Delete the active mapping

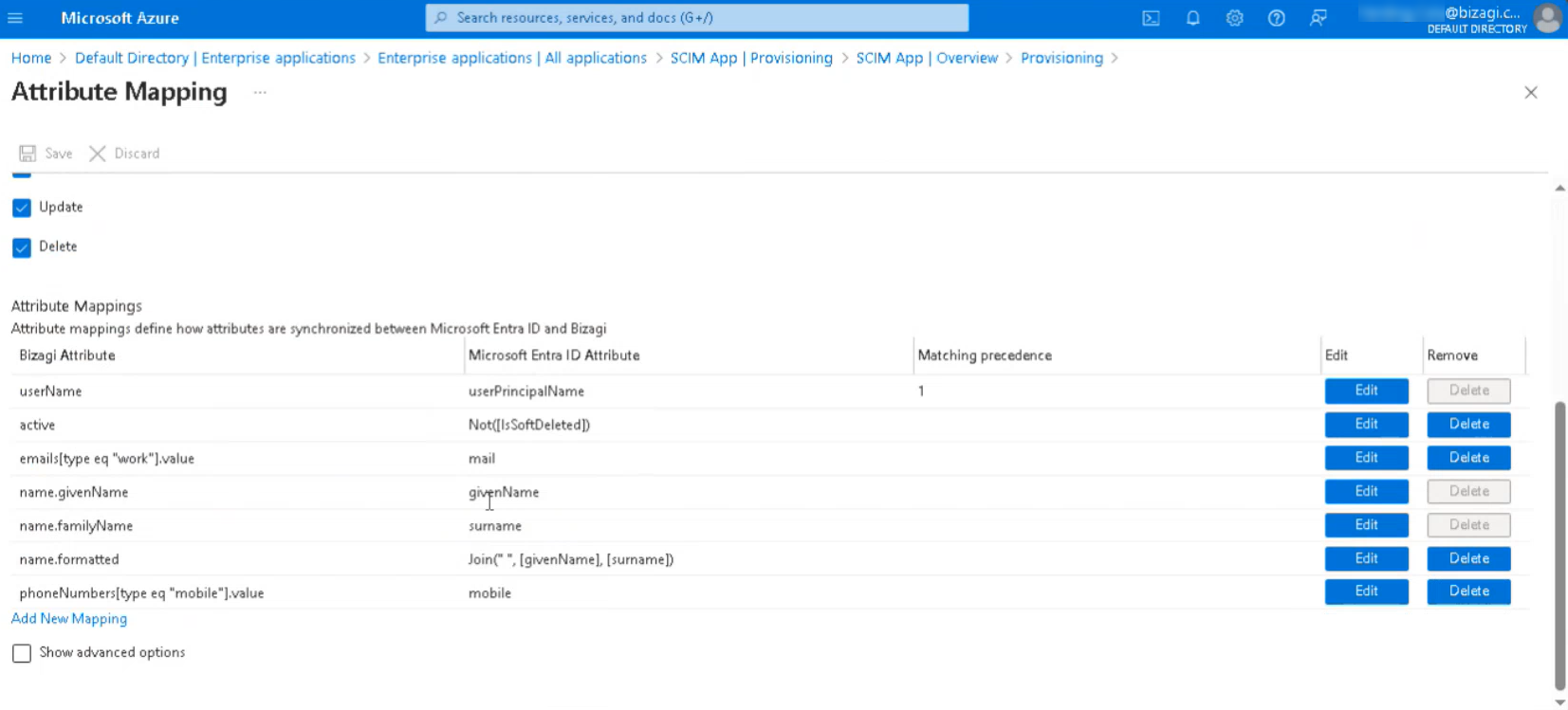[1468, 424]
